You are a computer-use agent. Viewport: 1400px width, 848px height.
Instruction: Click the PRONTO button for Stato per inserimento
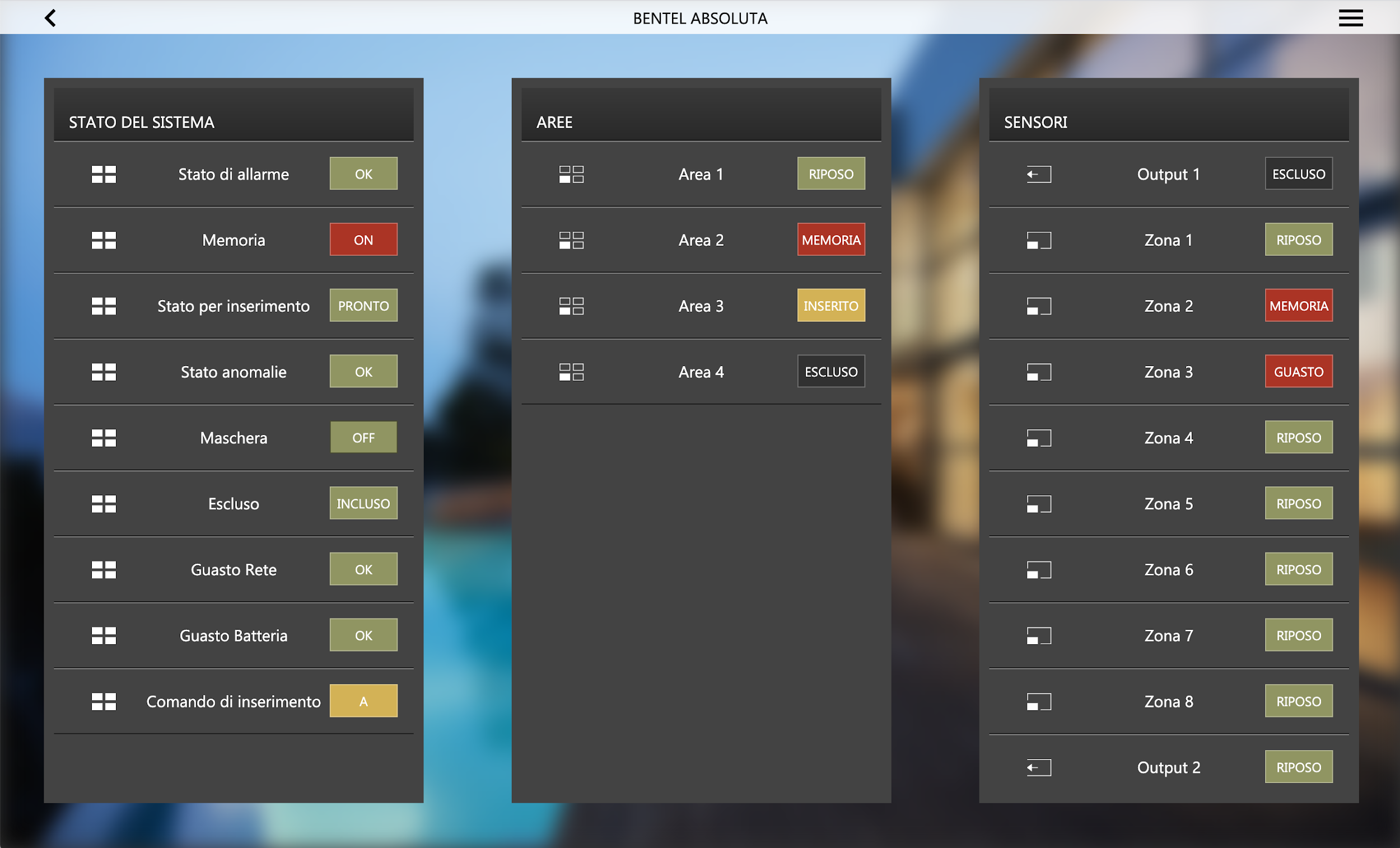pyautogui.click(x=363, y=306)
